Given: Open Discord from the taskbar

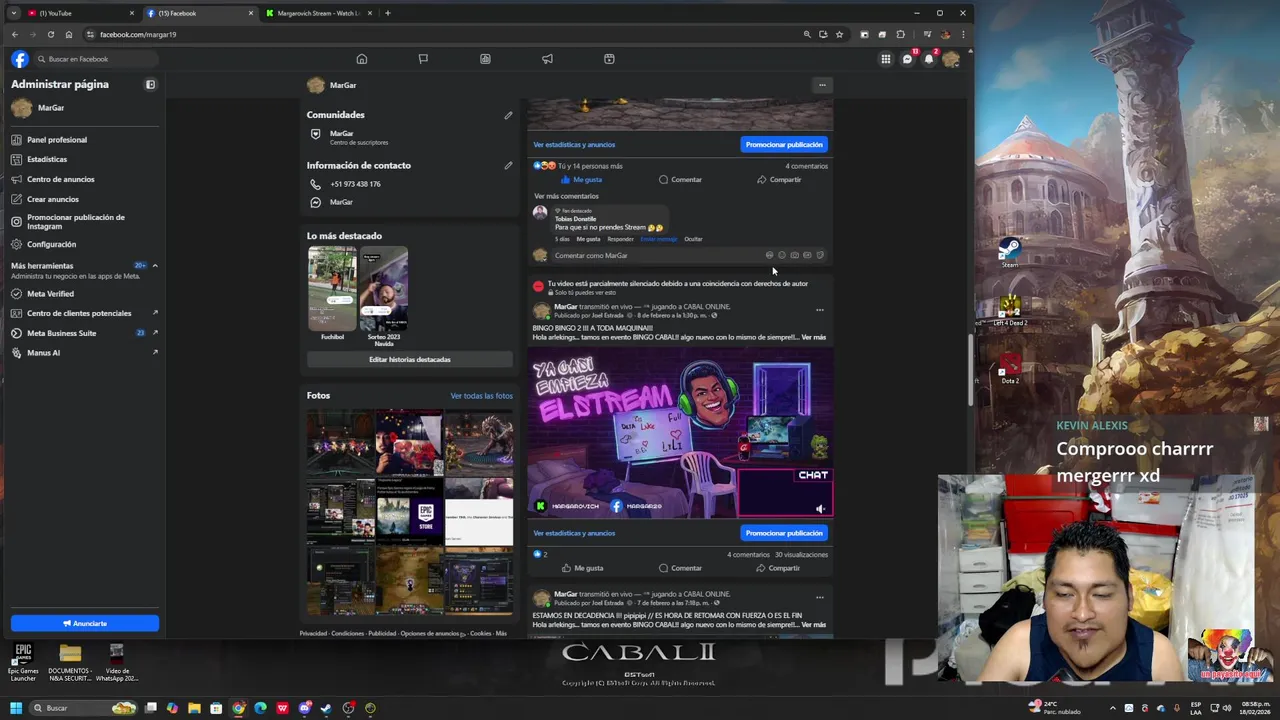Looking at the screenshot, I should pyautogui.click(x=304, y=708).
